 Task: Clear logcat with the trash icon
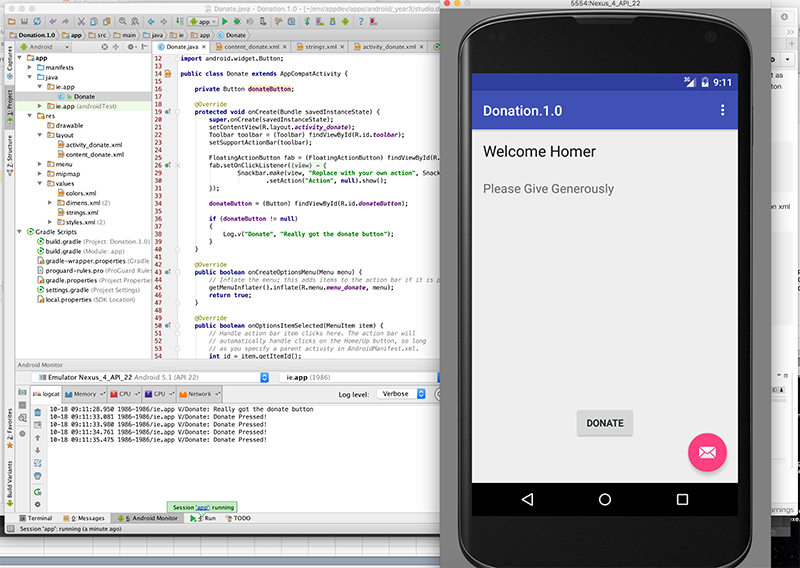click(x=37, y=410)
